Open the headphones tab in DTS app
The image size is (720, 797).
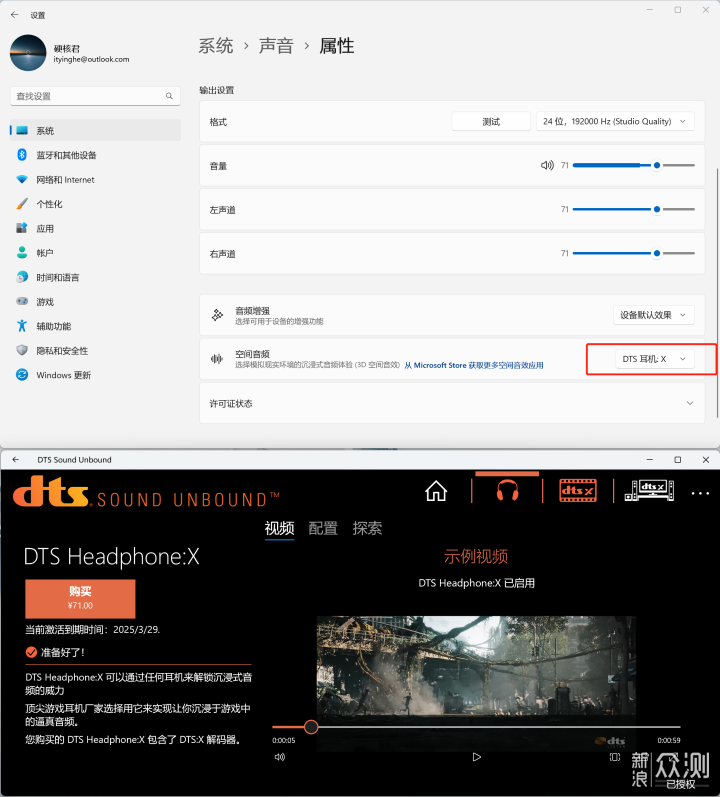coord(507,491)
